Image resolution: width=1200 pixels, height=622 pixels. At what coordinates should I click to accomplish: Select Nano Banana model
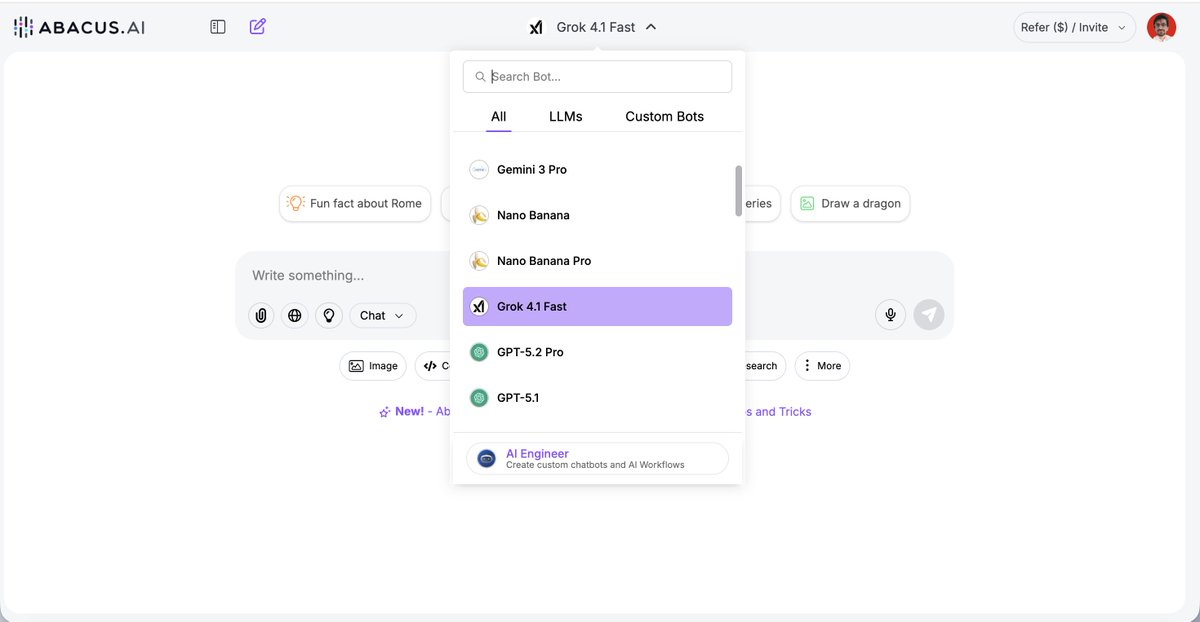point(597,215)
